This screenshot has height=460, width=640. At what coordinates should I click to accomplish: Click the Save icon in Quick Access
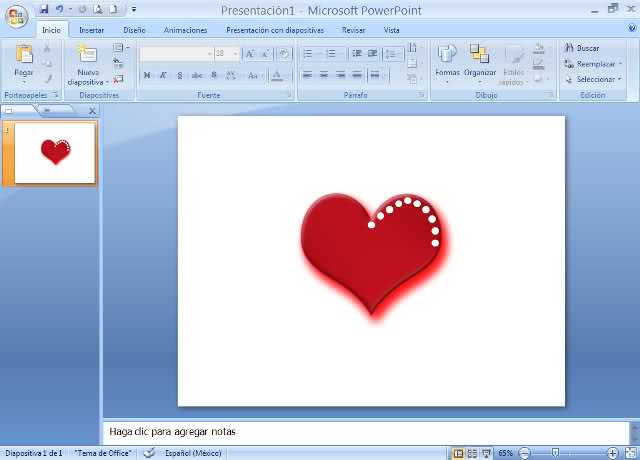(44, 9)
